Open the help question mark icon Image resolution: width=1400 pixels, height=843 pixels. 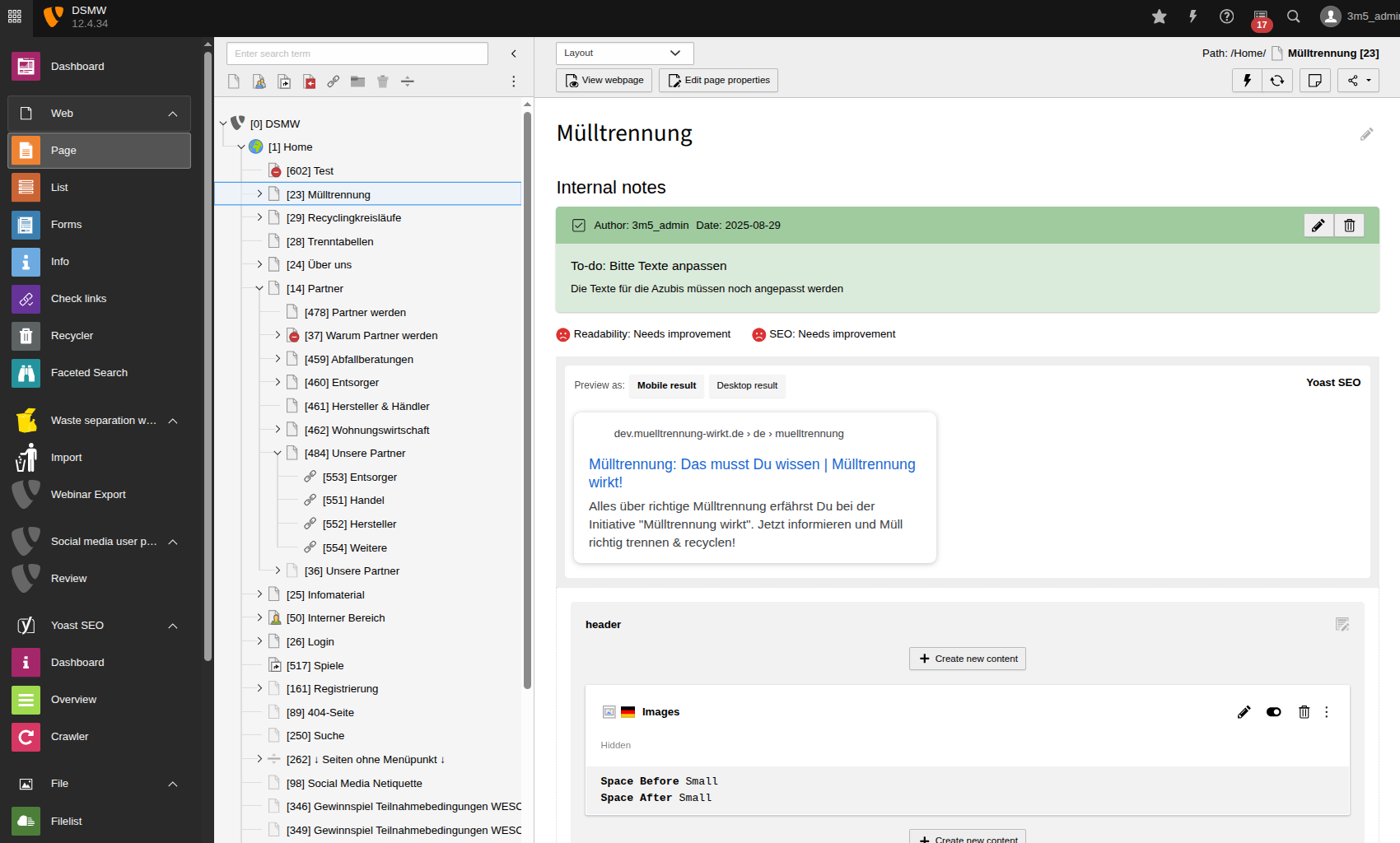tap(1226, 16)
